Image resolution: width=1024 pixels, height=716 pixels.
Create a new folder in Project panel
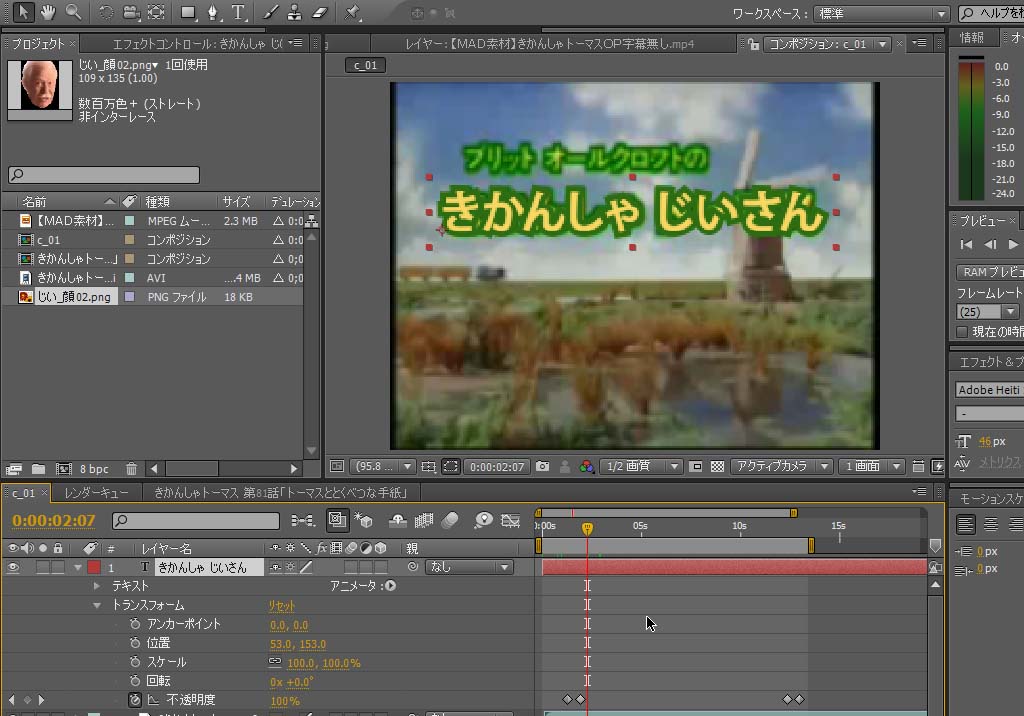coord(39,469)
